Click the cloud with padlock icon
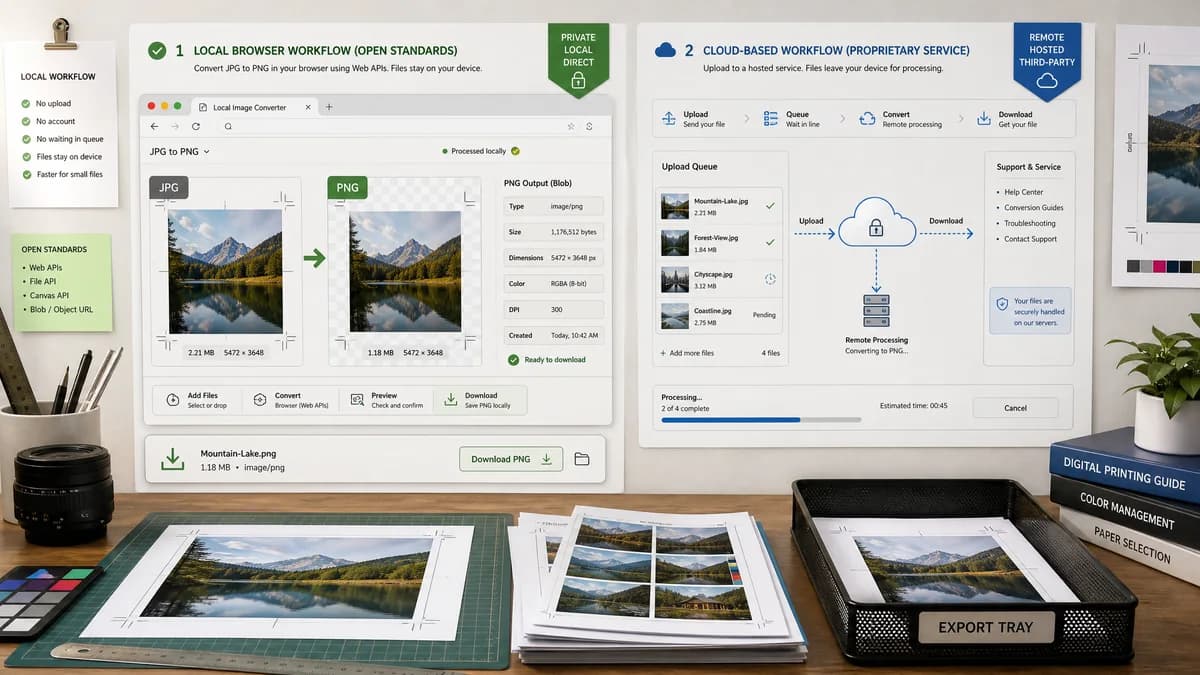Viewport: 1200px width, 675px height. (x=875, y=224)
